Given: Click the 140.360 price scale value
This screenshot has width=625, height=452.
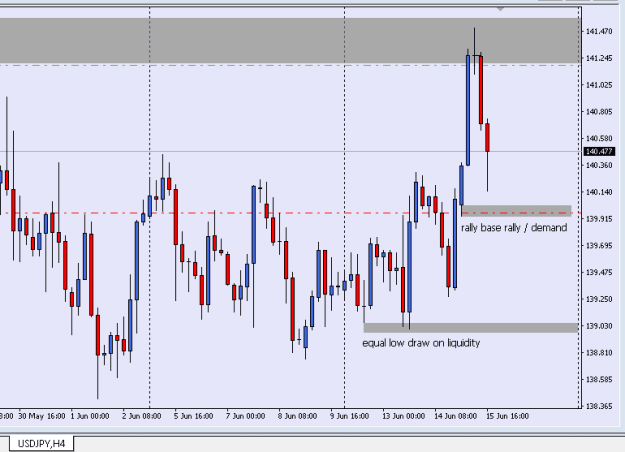Looking at the screenshot, I should pyautogui.click(x=599, y=165).
